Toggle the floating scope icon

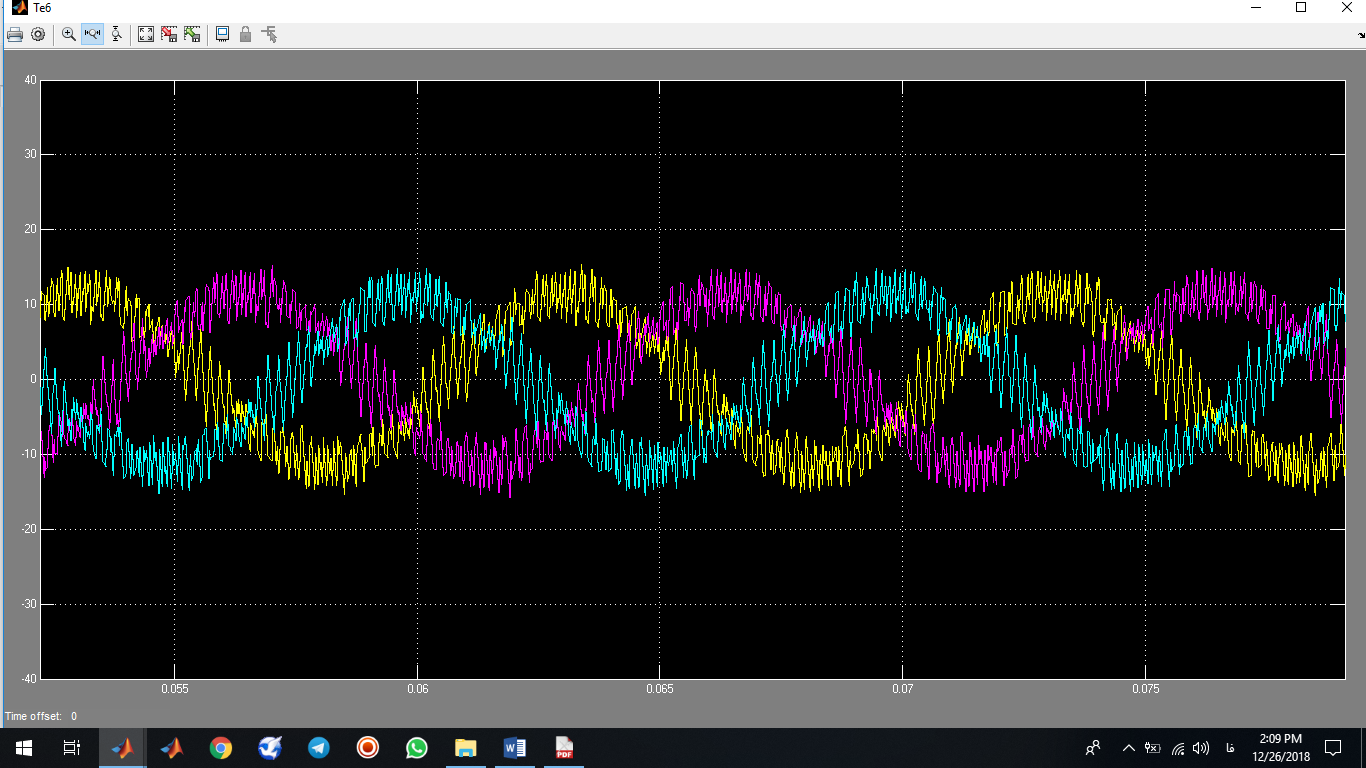click(x=222, y=34)
